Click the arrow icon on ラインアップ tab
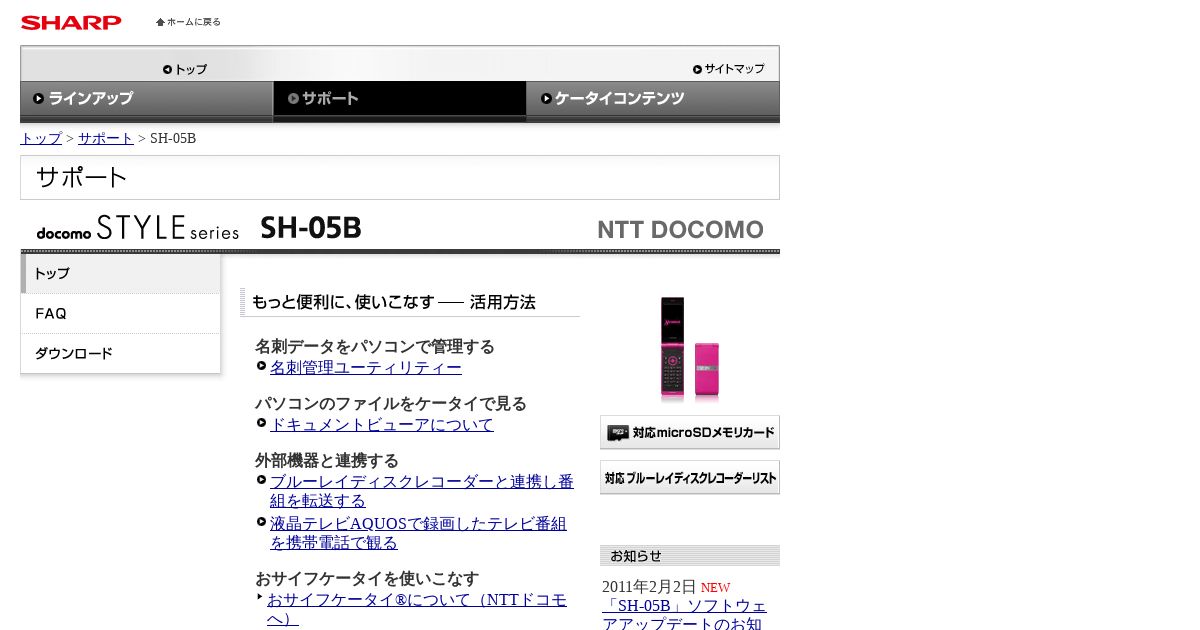The width and height of the screenshot is (1200, 630). [x=38, y=98]
